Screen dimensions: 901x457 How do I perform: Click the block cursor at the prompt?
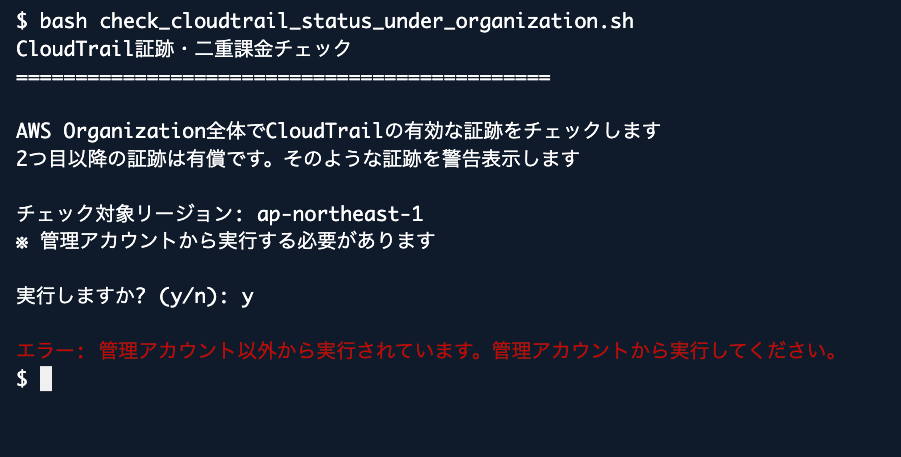tap(45, 379)
